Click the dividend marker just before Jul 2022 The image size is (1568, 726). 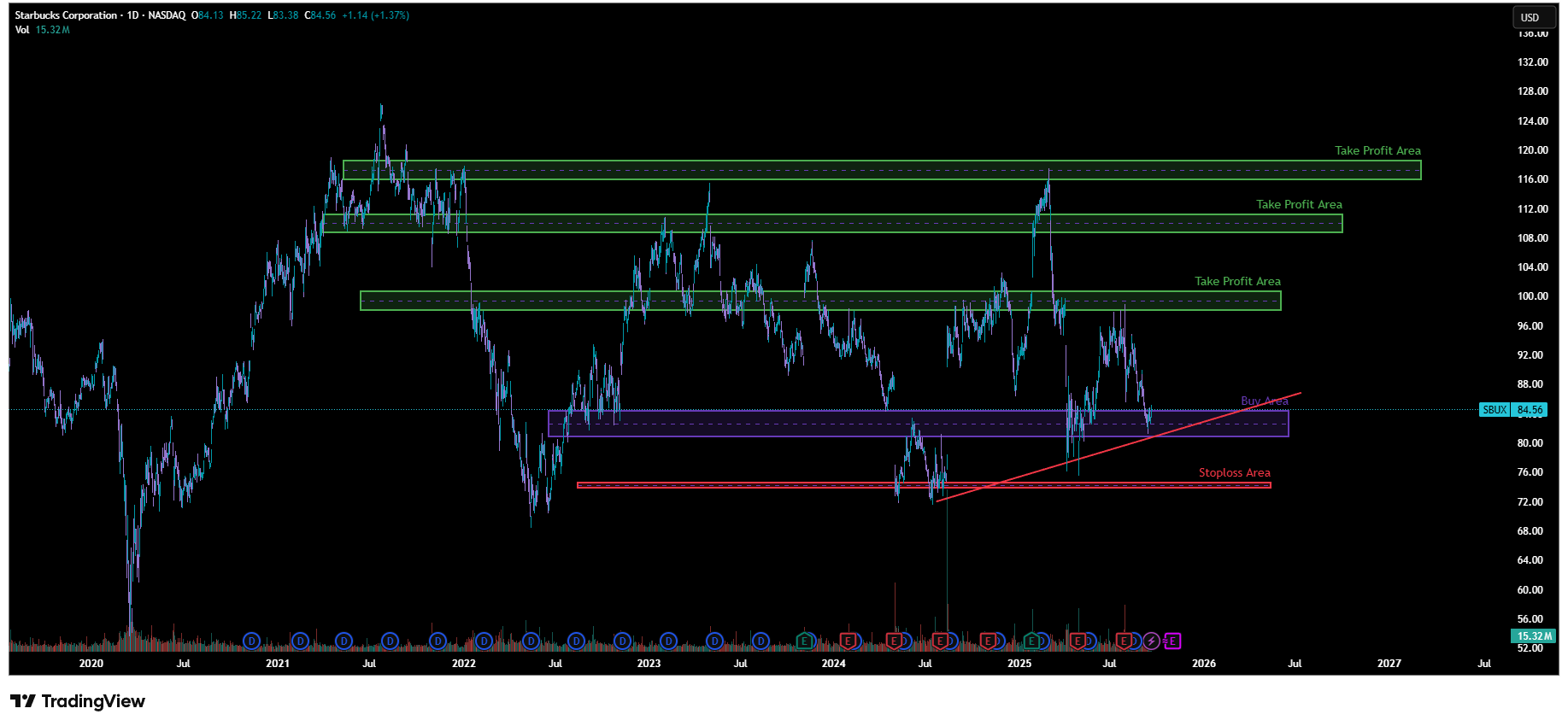[531, 641]
